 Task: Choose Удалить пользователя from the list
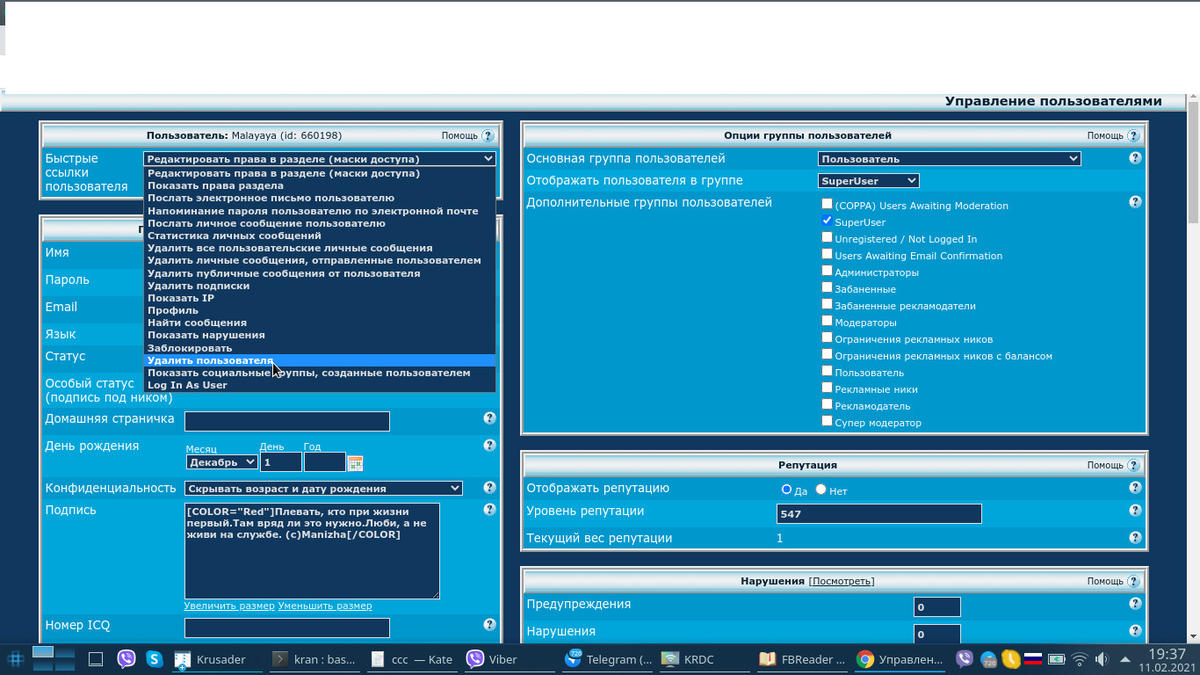click(320, 360)
